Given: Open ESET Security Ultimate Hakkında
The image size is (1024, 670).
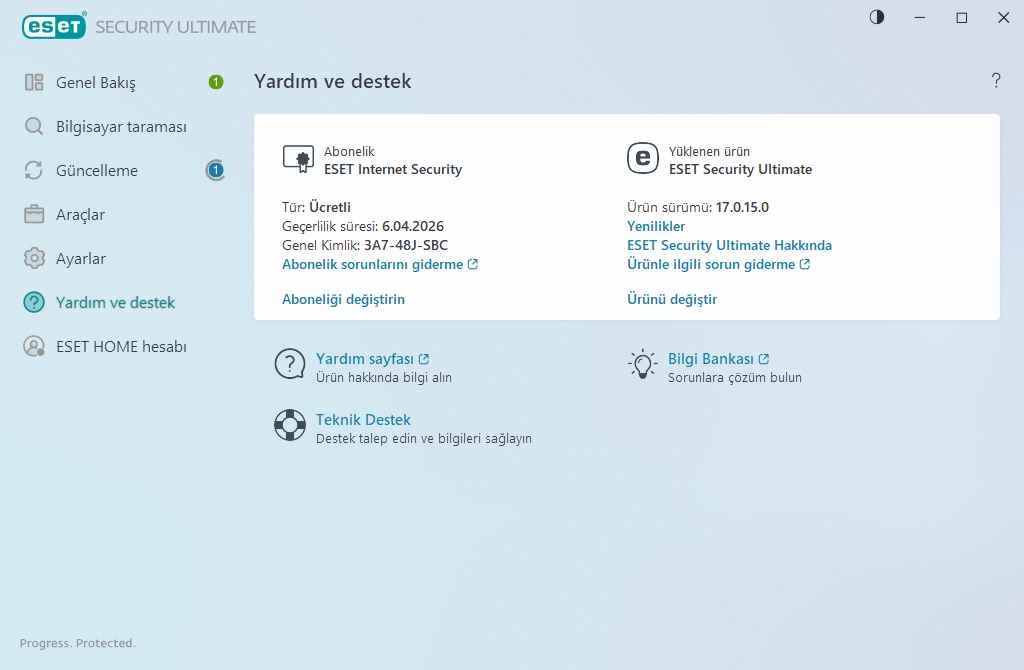Looking at the screenshot, I should tap(729, 245).
